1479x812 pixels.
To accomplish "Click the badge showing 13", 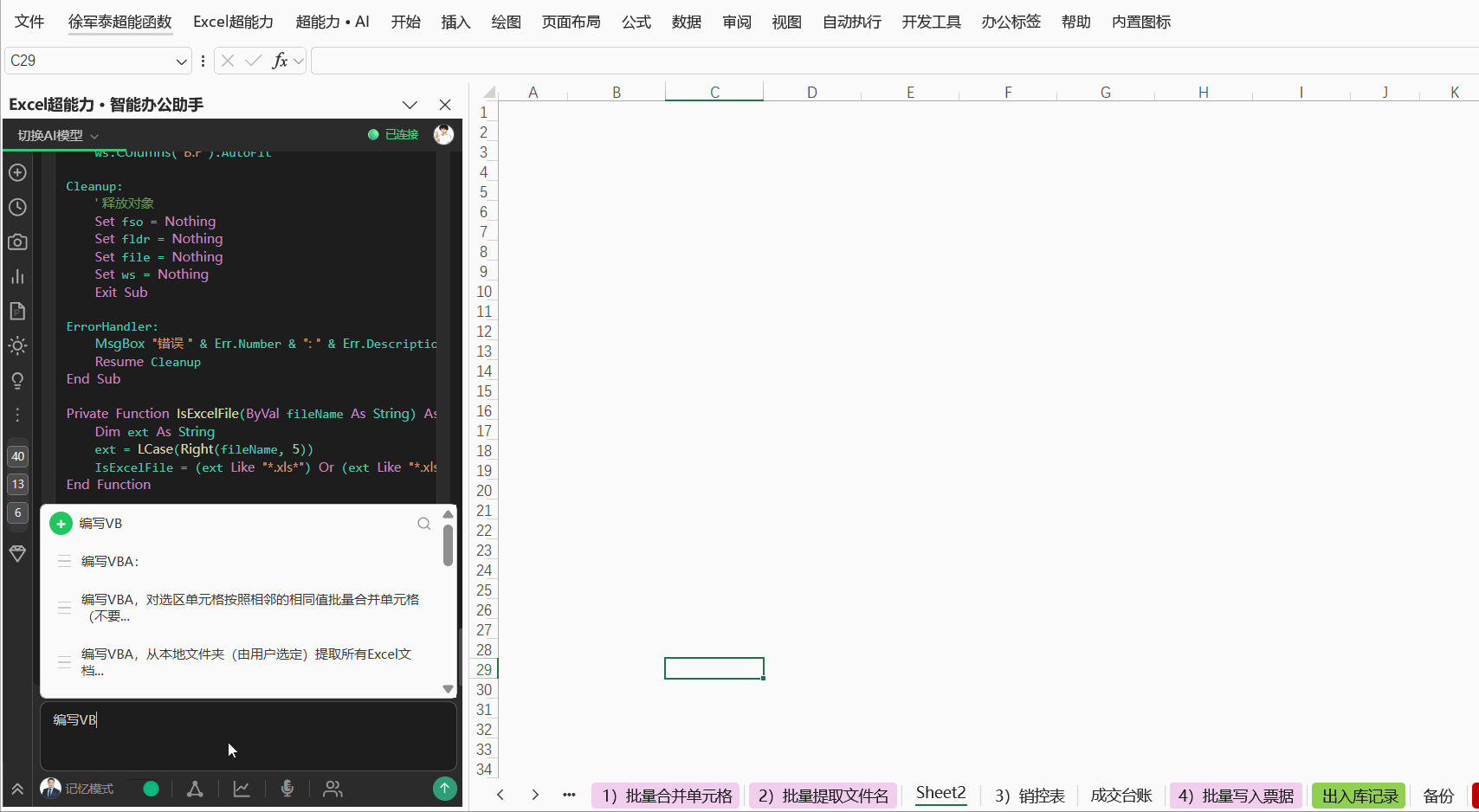I will tap(17, 484).
